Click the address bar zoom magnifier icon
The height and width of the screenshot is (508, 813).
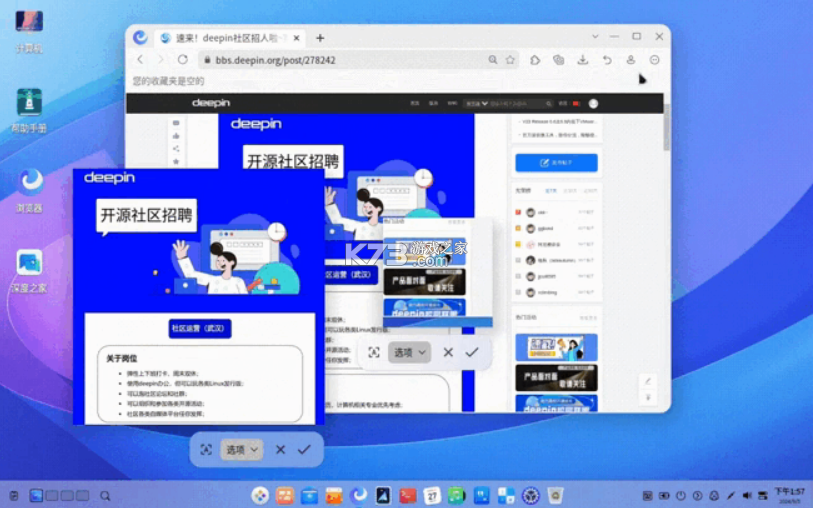[493, 60]
